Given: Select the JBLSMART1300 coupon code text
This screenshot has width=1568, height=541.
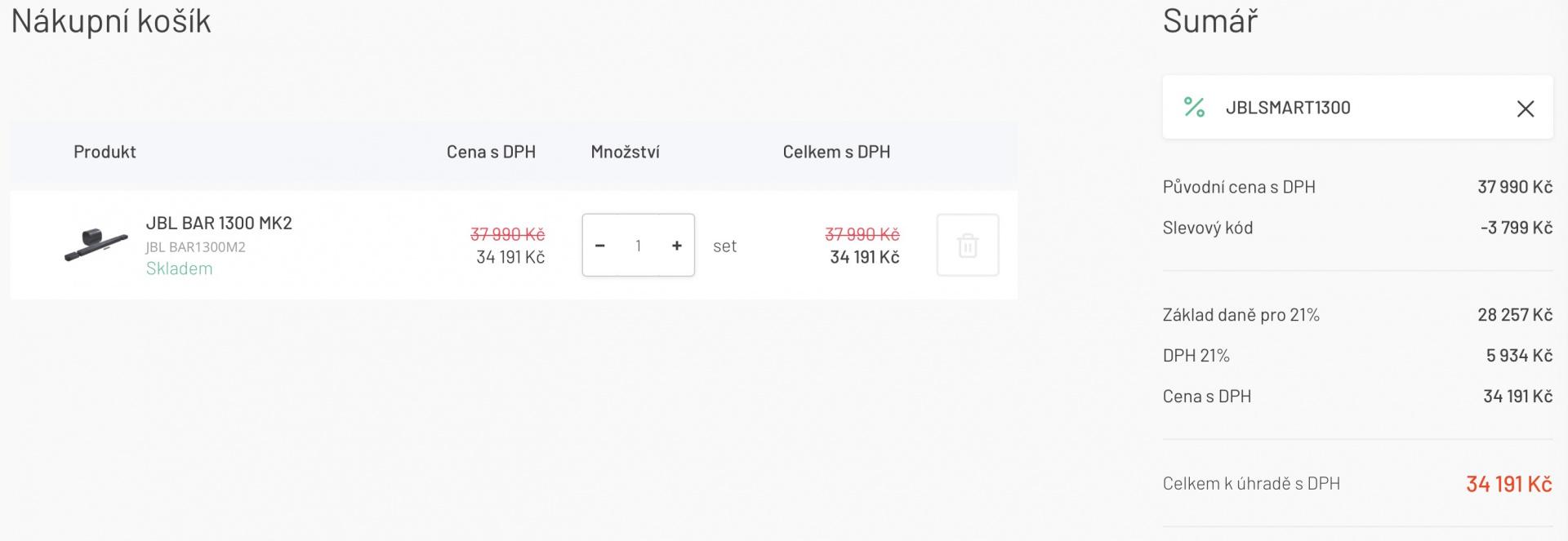Looking at the screenshot, I should tap(1288, 108).
